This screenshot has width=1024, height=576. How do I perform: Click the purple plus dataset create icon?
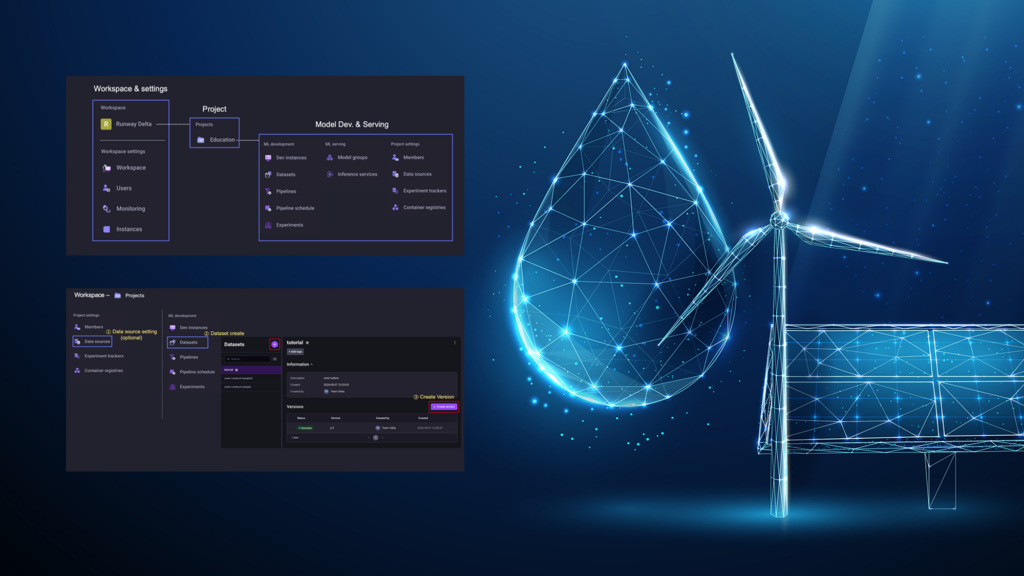(x=274, y=344)
